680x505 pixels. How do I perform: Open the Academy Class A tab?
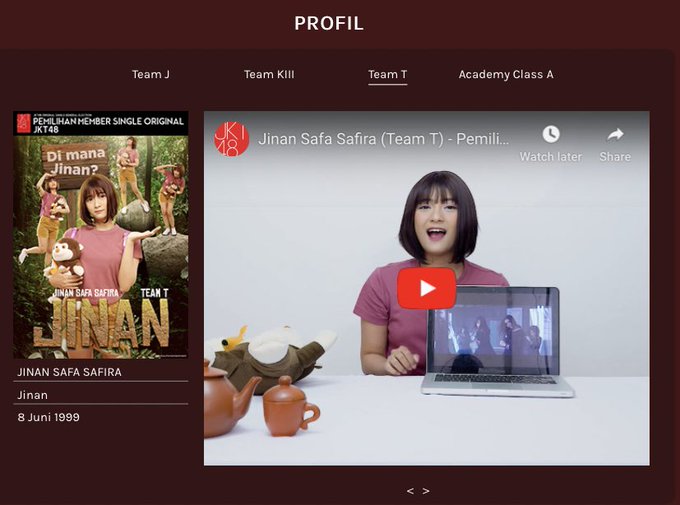coord(506,75)
